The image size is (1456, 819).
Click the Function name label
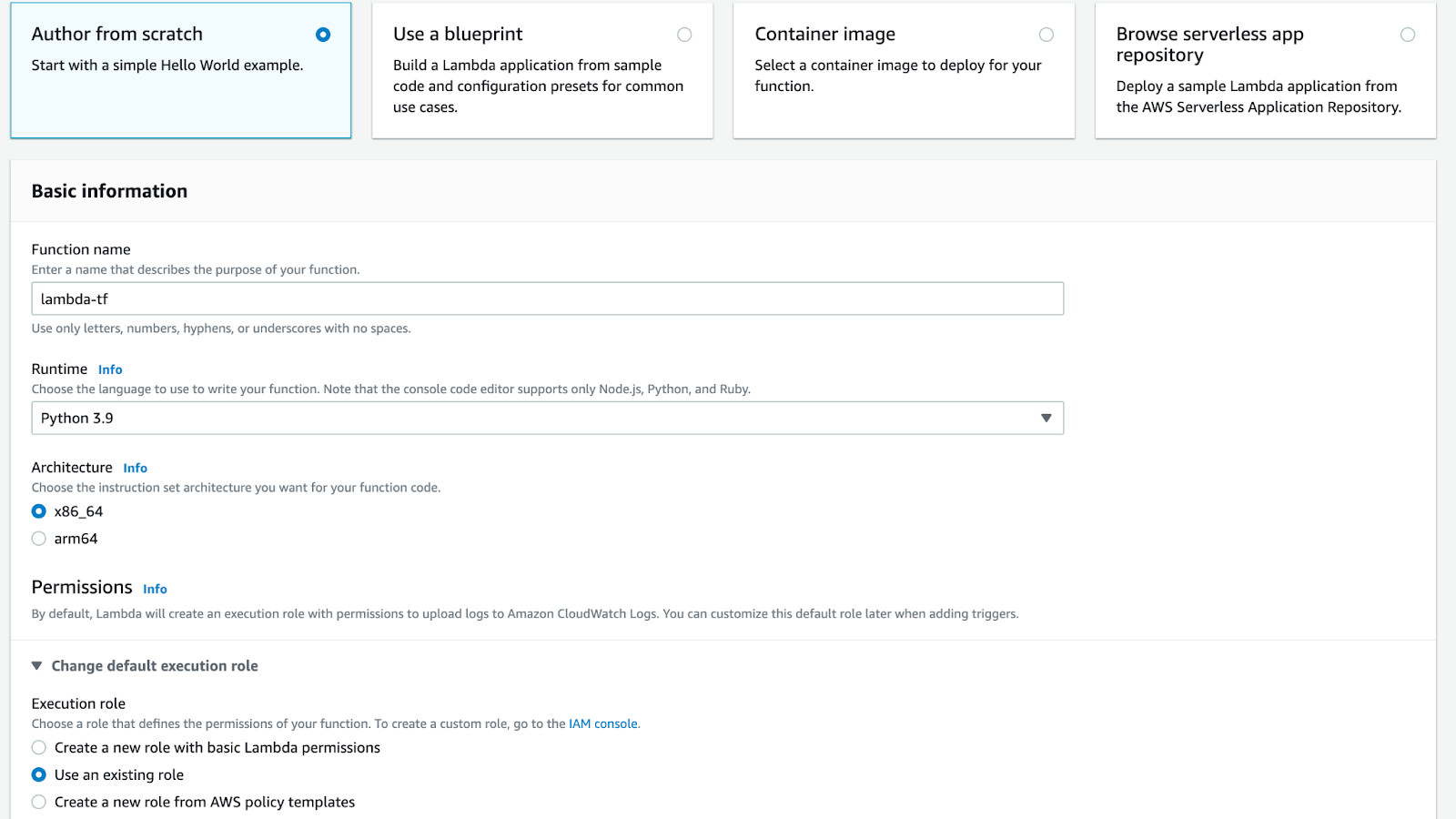click(81, 249)
